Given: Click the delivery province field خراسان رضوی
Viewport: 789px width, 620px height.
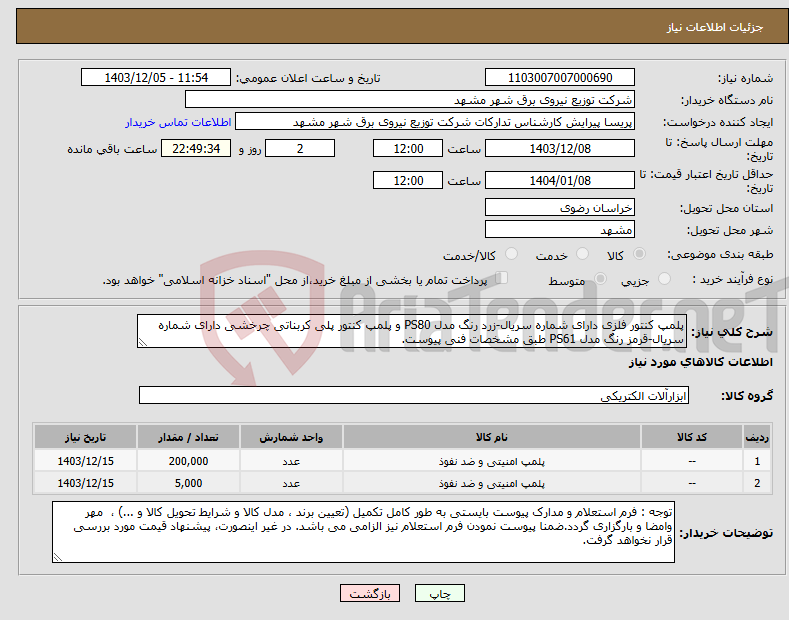Looking at the screenshot, I should tap(560, 207).
